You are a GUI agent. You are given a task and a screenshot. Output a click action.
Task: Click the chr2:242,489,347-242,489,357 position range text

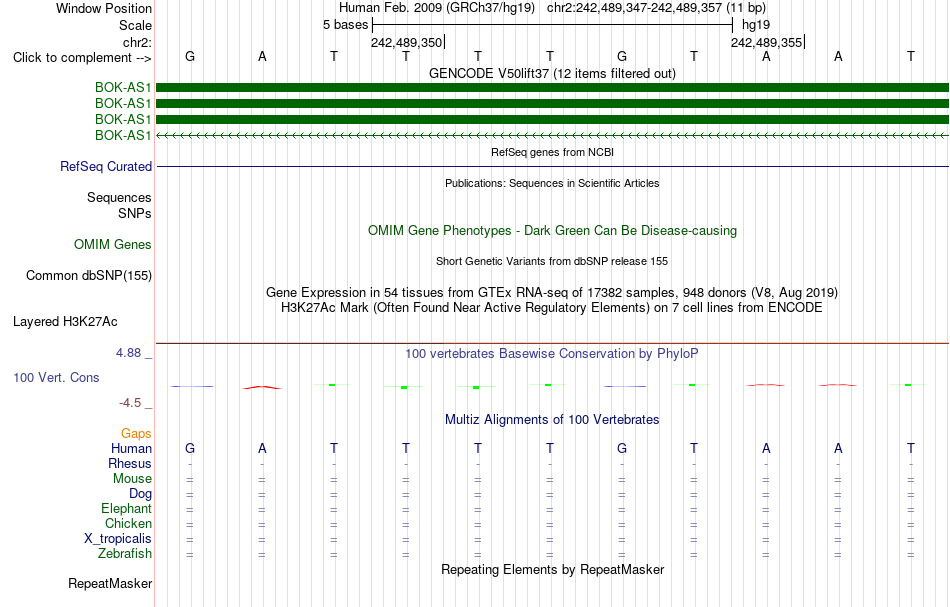(656, 8)
